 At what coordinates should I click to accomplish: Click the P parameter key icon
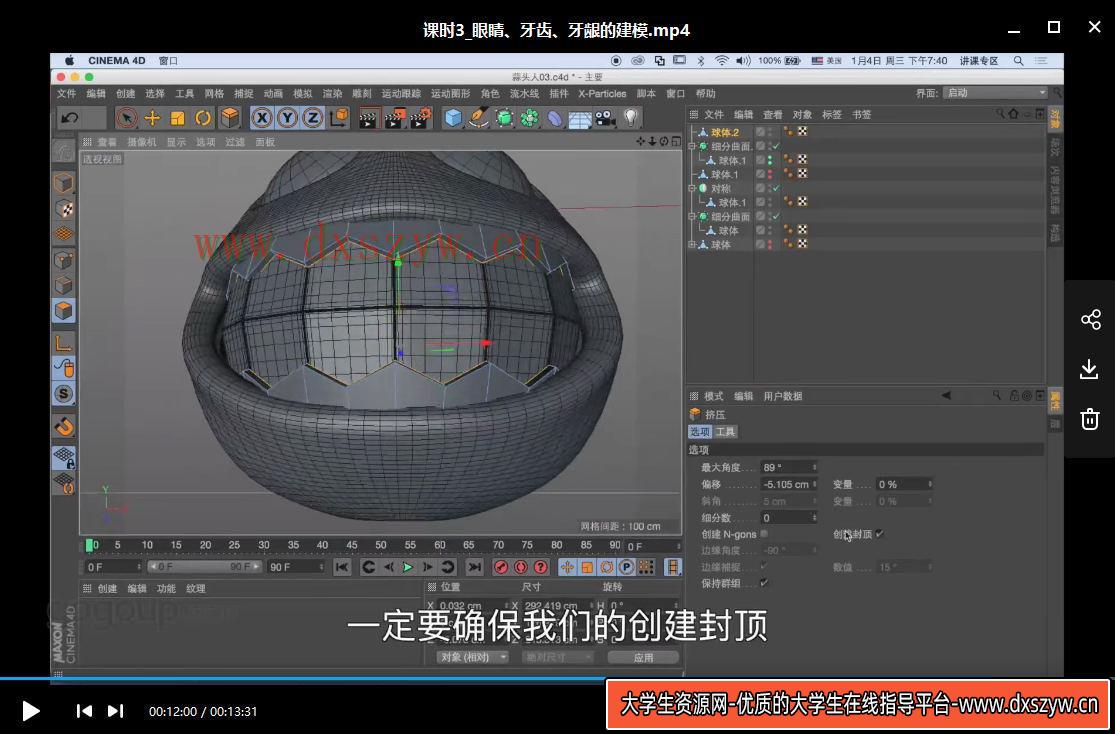click(626, 567)
